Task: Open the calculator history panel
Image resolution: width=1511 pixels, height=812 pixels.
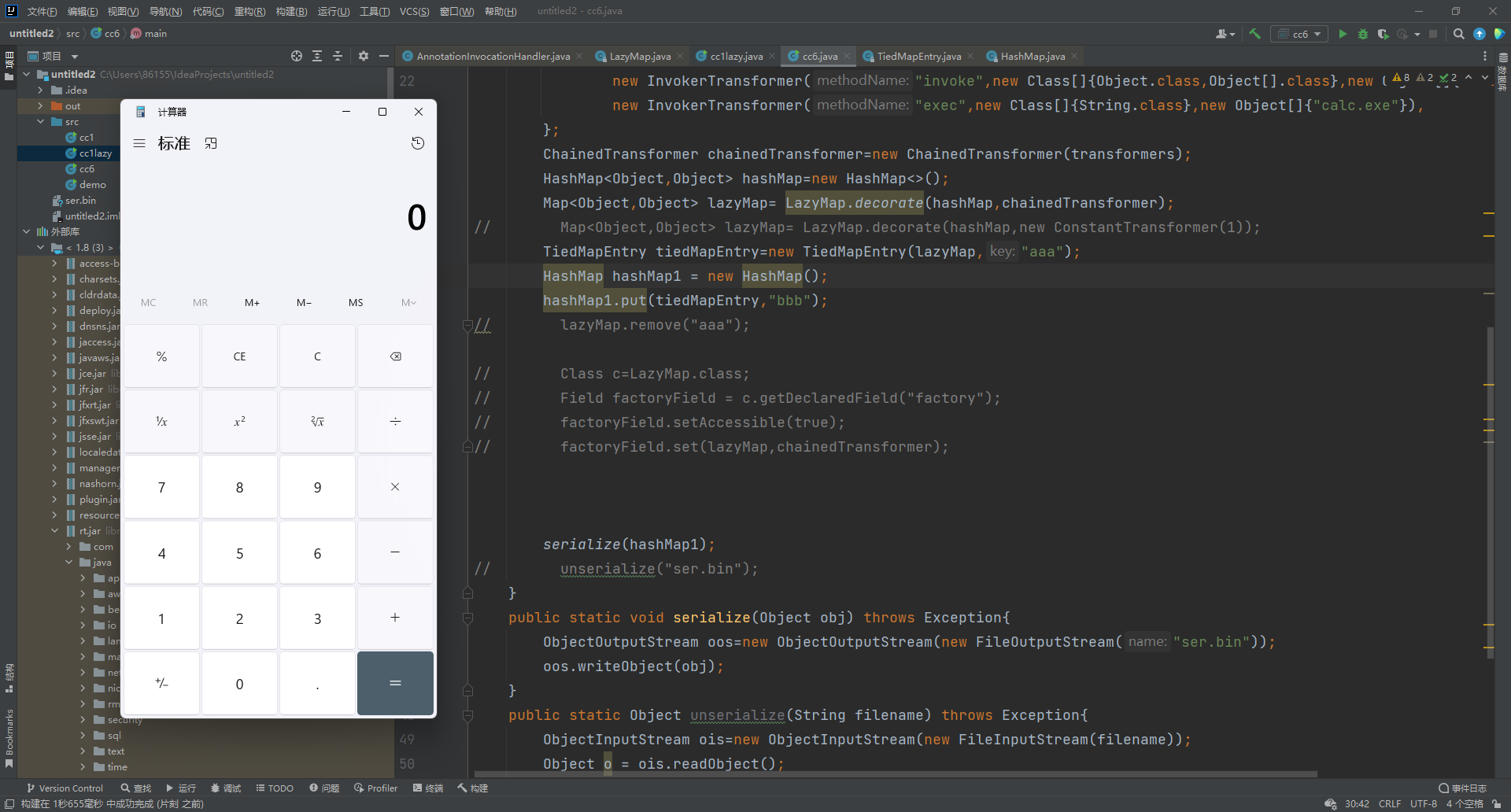Action: [x=418, y=143]
